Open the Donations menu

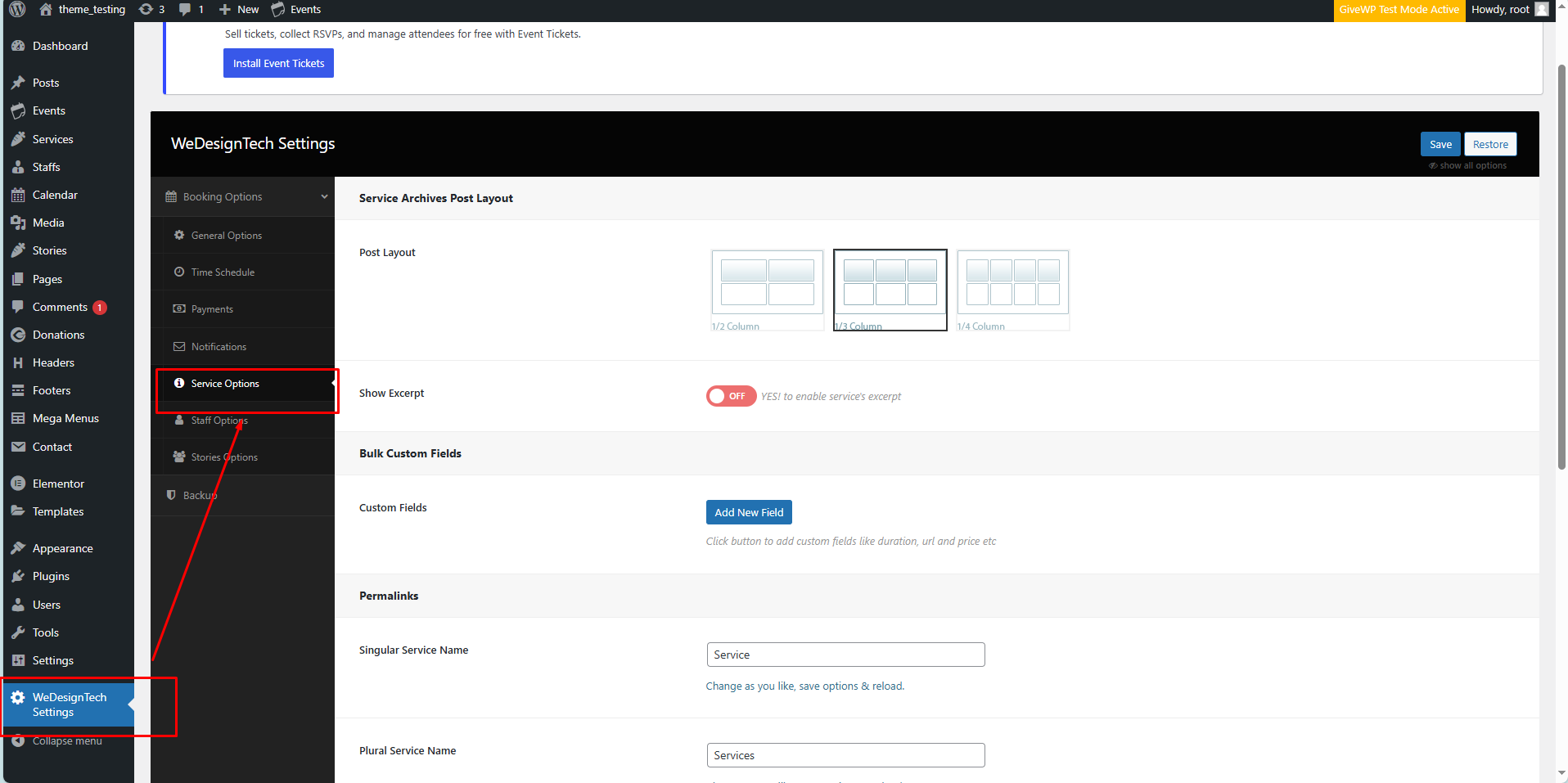pos(69,335)
